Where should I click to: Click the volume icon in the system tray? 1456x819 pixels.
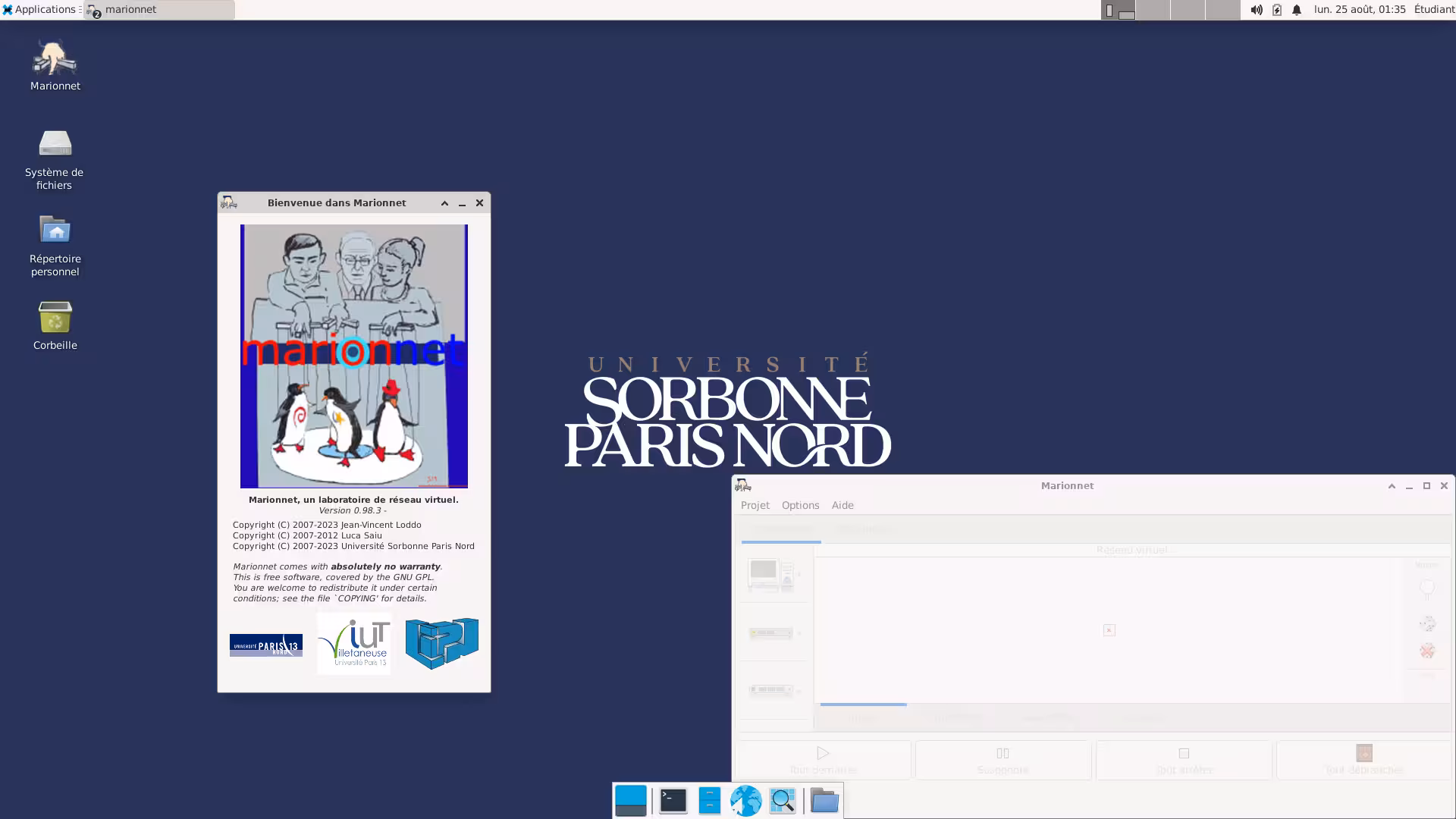1257,10
